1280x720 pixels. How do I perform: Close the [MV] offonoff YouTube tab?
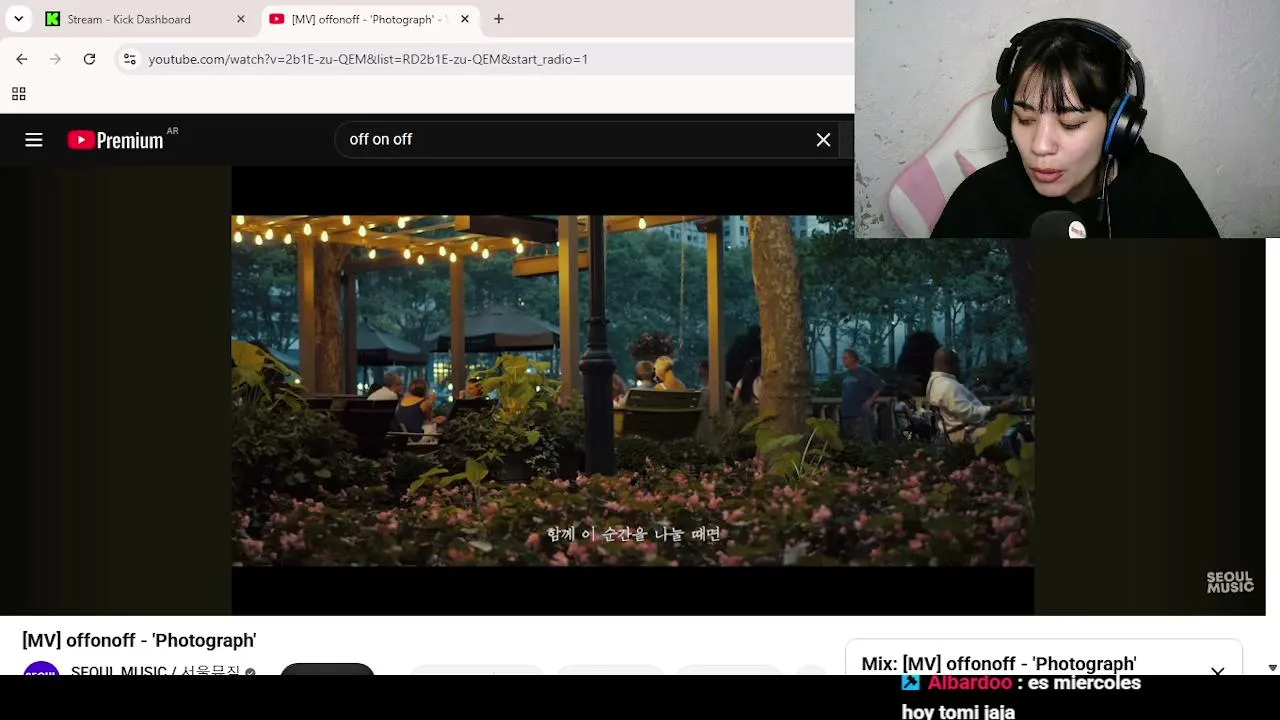pos(464,19)
